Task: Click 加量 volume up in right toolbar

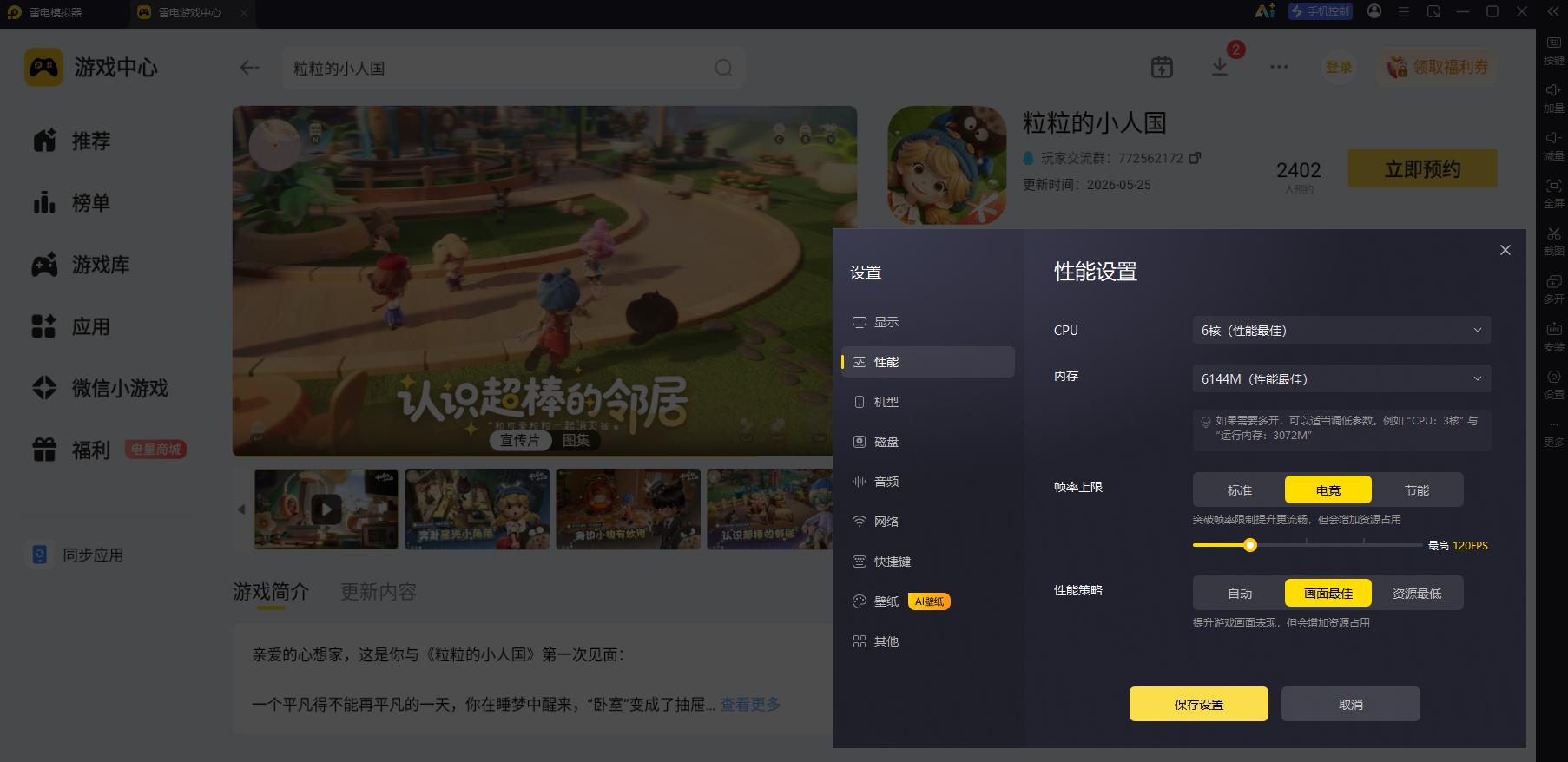Action: click(x=1553, y=98)
